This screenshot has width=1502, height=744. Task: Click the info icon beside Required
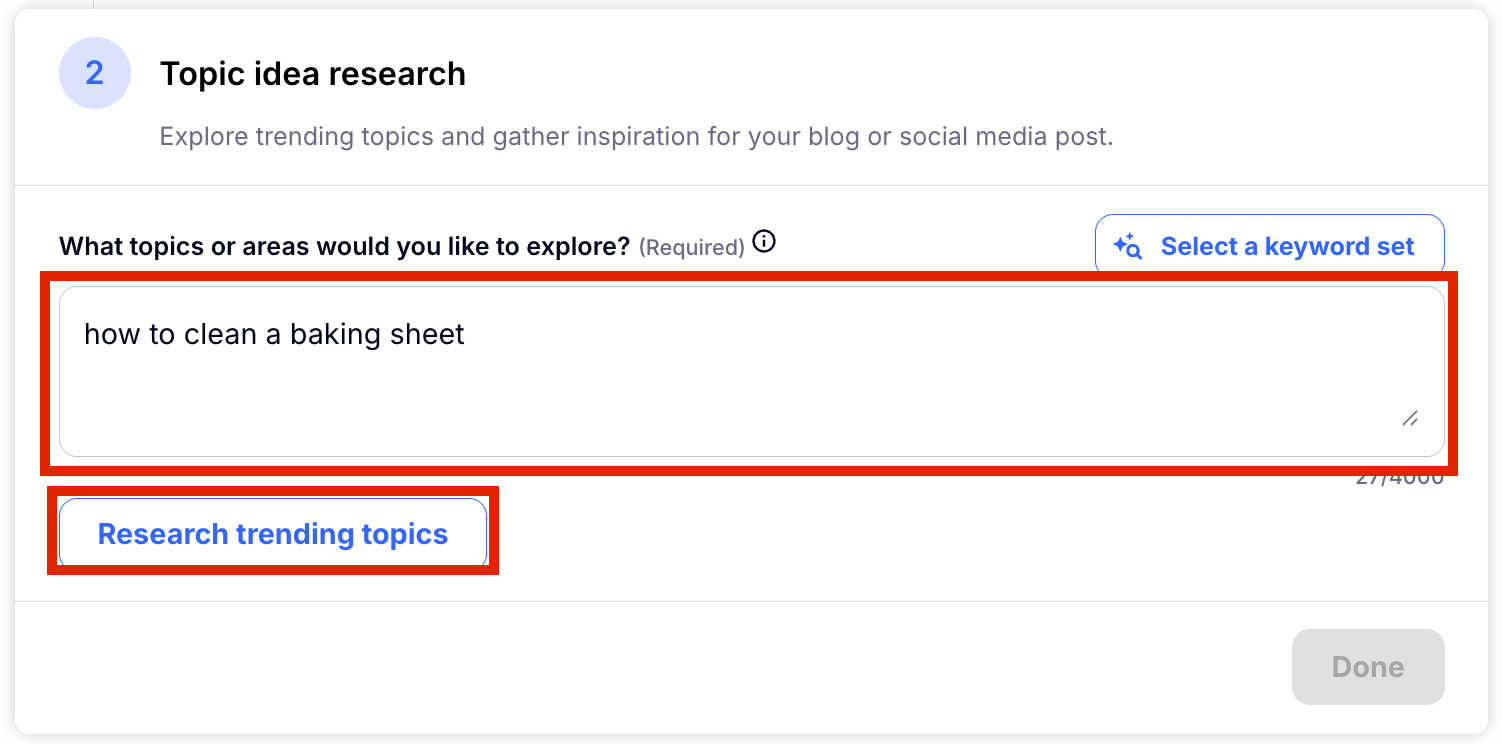coord(764,242)
